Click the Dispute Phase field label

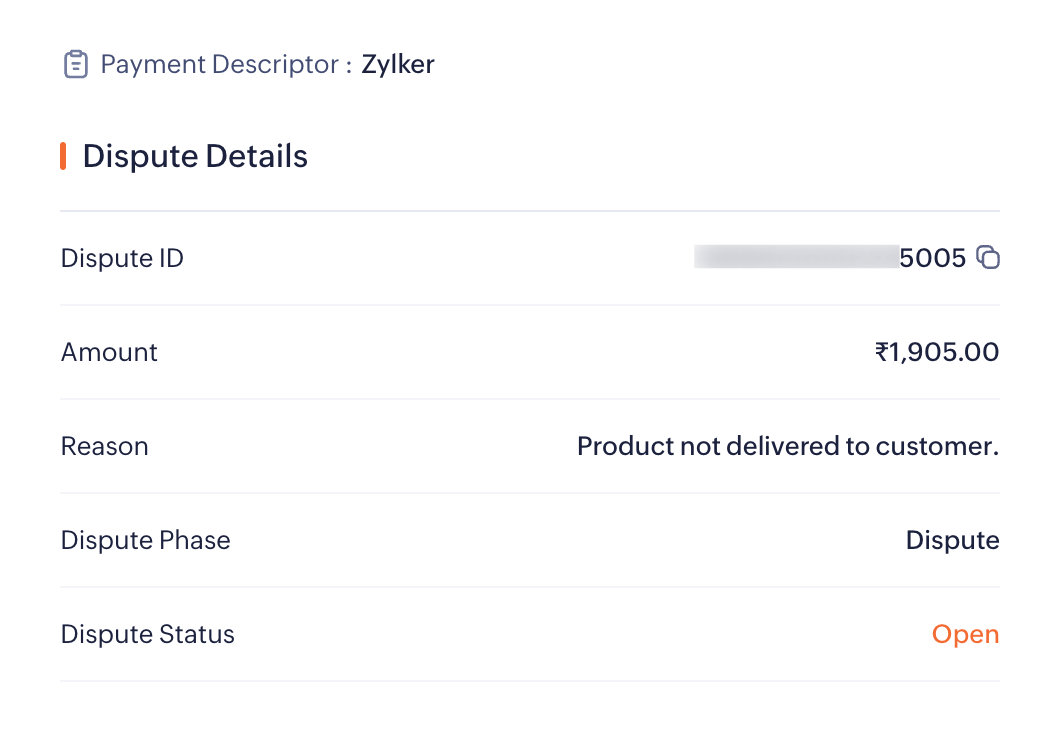coord(145,540)
